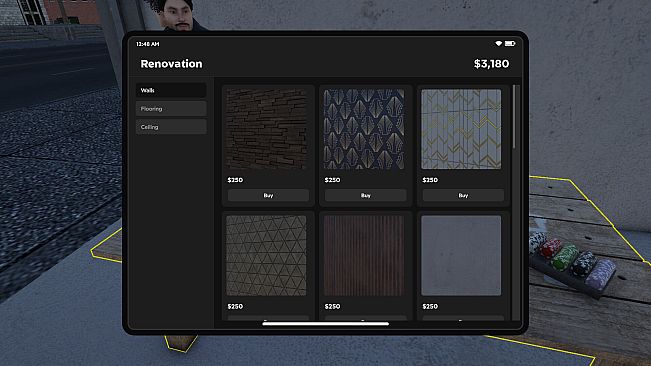Select dark stacked brick wall thumbnail
This screenshot has width=651, height=366.
click(267, 129)
